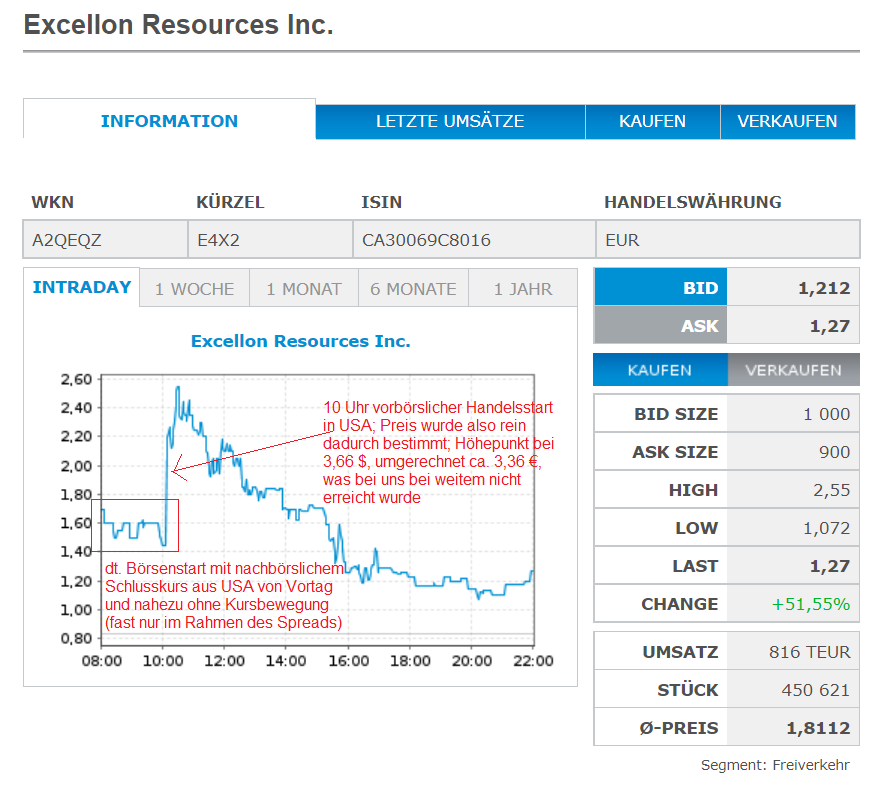Switch to the INFORMATION tab
The height and width of the screenshot is (786, 882).
click(169, 121)
